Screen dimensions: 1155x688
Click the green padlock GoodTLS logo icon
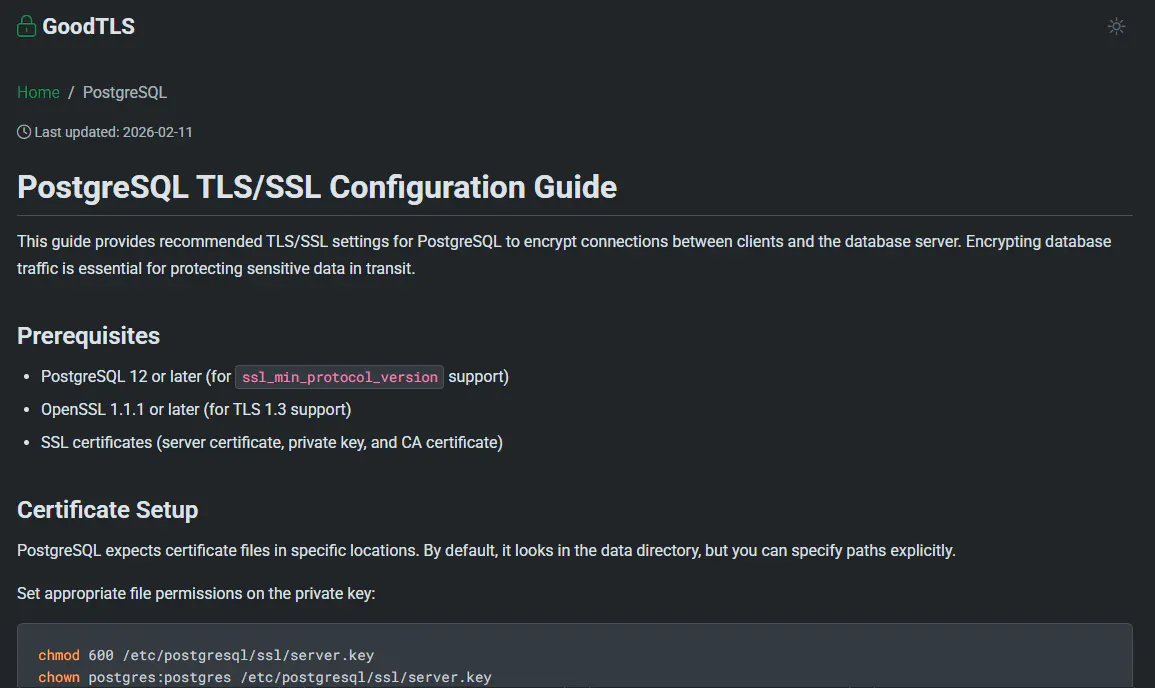(27, 26)
